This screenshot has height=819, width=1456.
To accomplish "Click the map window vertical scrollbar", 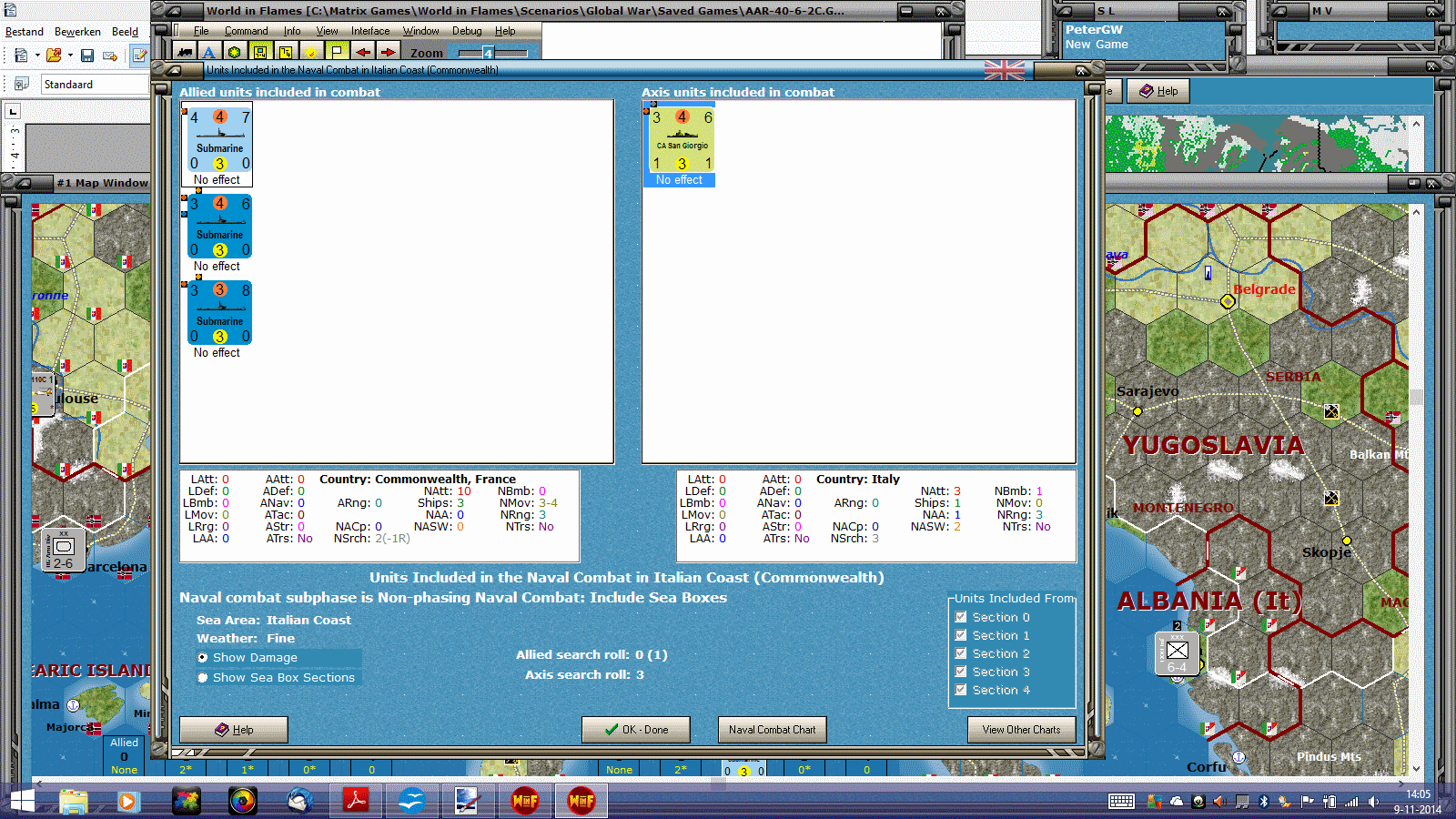I will click(x=1416, y=490).
